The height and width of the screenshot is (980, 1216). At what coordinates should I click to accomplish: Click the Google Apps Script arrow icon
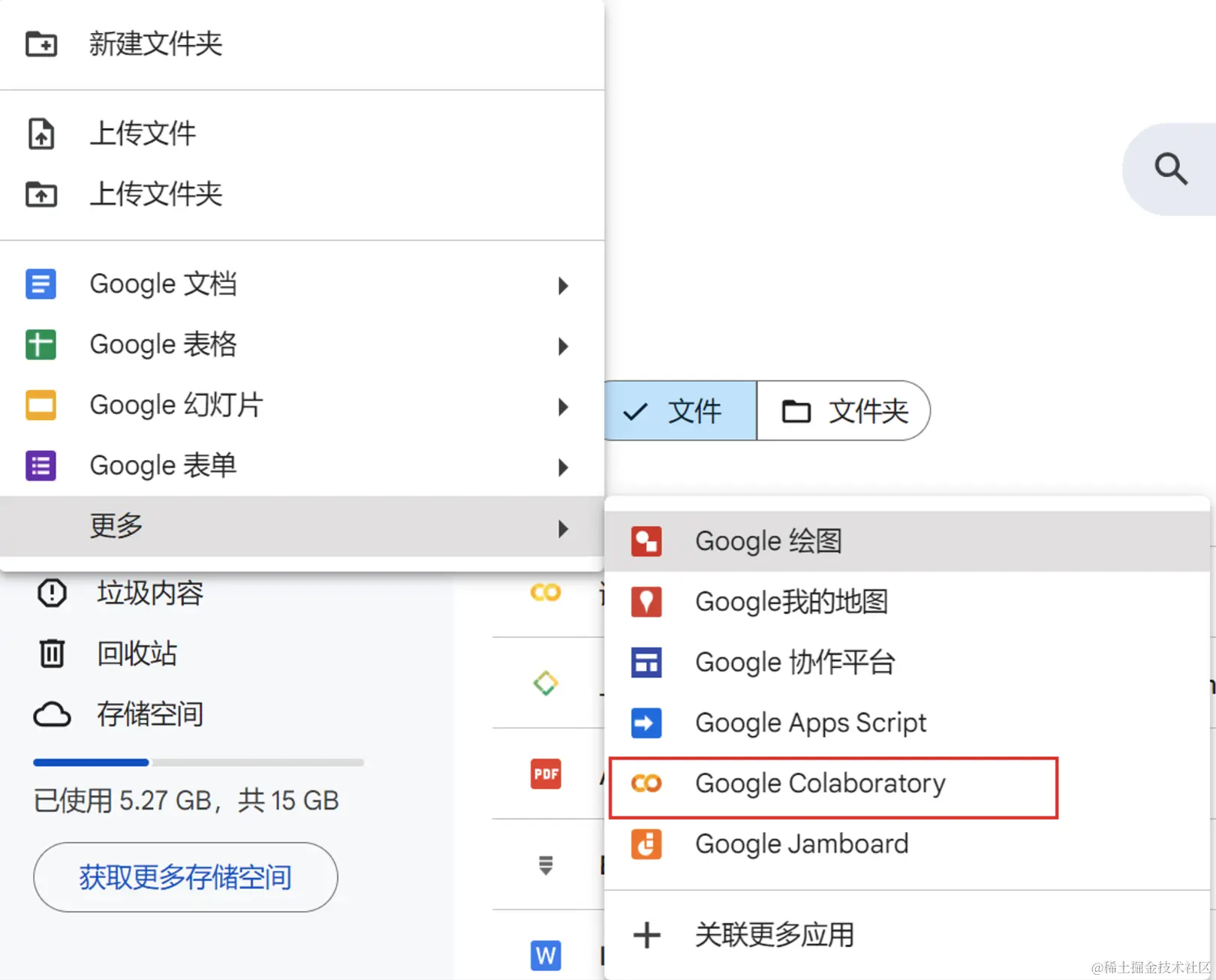tap(646, 723)
